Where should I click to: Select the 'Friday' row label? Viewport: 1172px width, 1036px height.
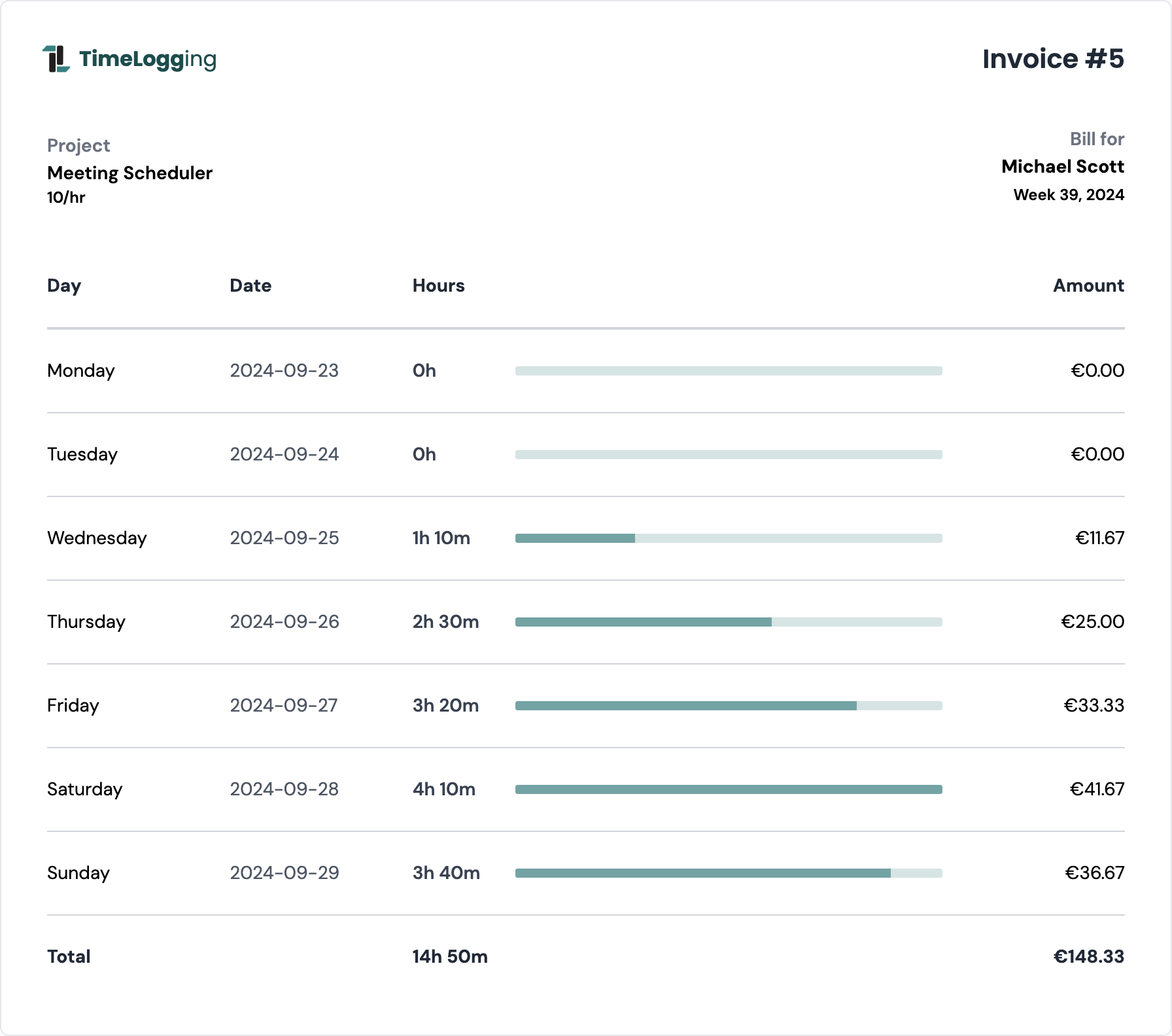pyautogui.click(x=73, y=706)
